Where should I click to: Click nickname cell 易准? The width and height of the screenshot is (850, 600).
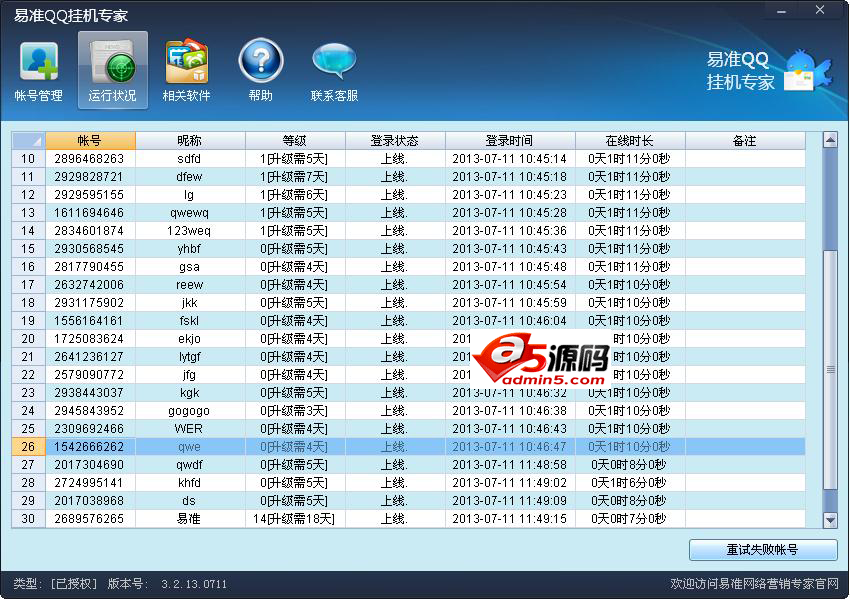click(189, 519)
